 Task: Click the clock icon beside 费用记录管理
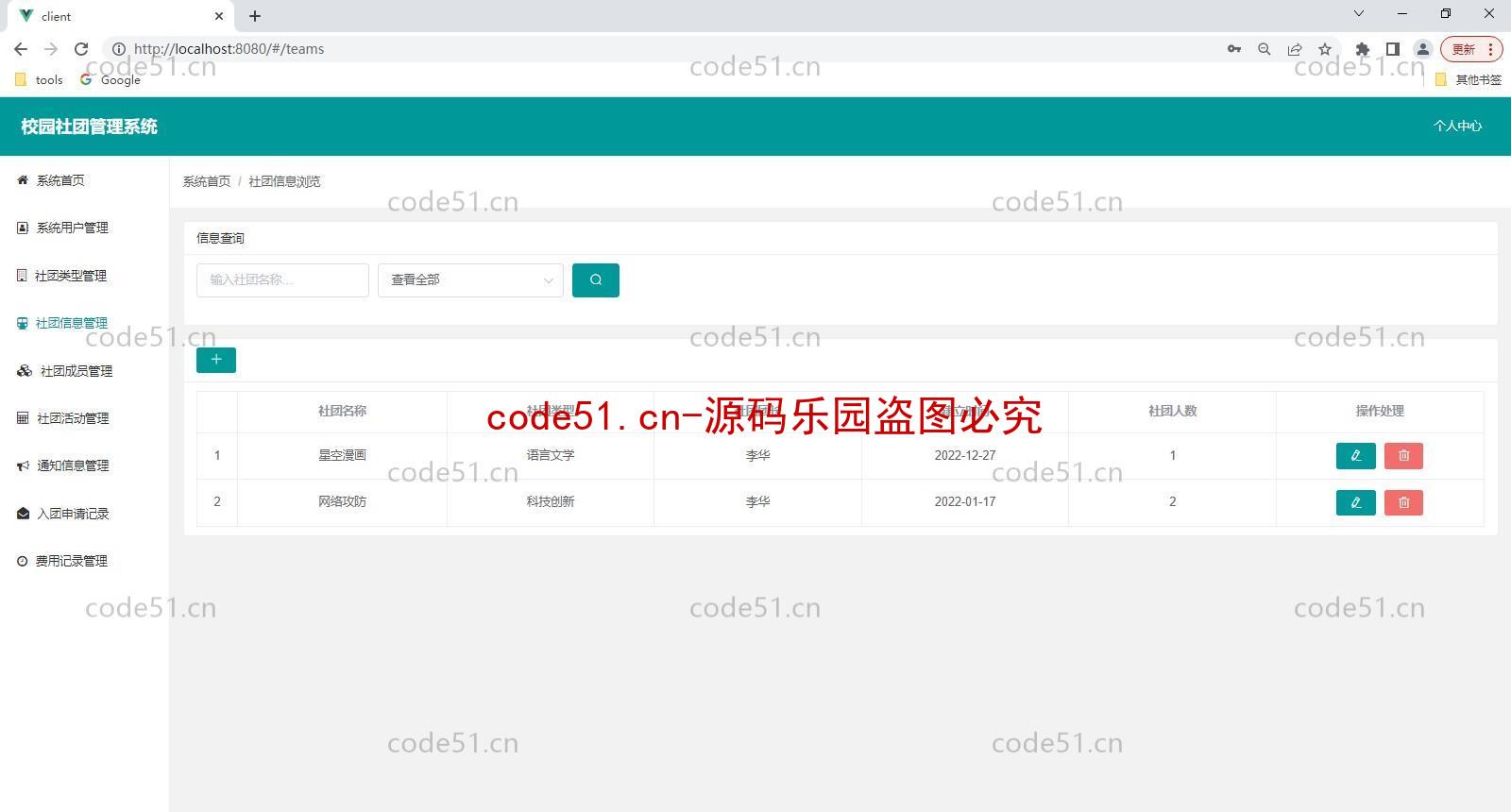tap(23, 561)
